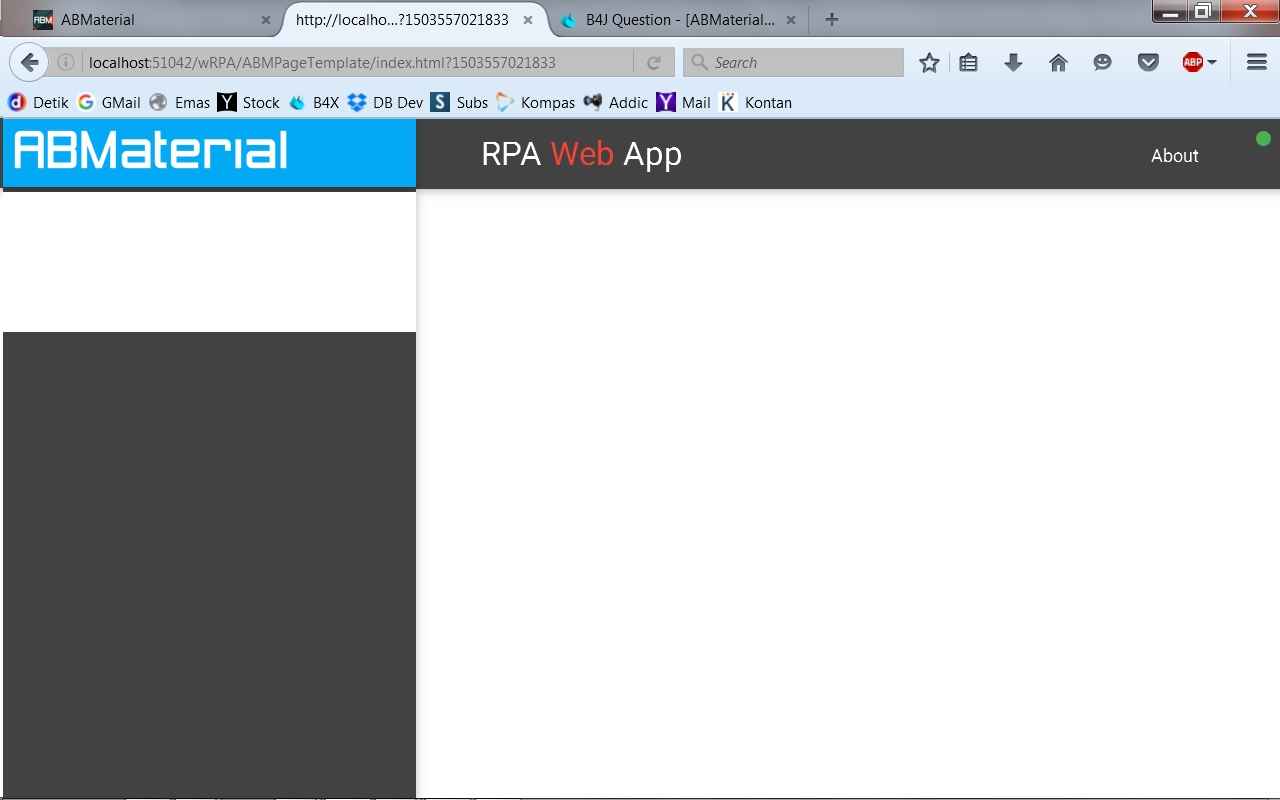Click the browser Back arrow button
This screenshot has height=800, width=1280.
coord(29,62)
